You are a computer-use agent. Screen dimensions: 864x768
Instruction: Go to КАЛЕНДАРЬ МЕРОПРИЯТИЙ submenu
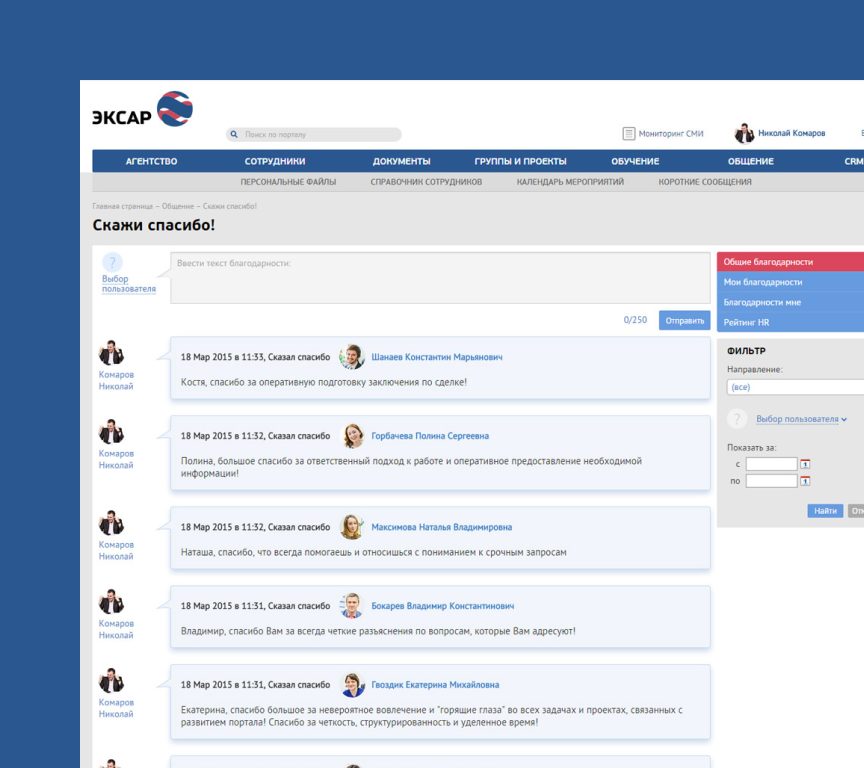tap(570, 182)
